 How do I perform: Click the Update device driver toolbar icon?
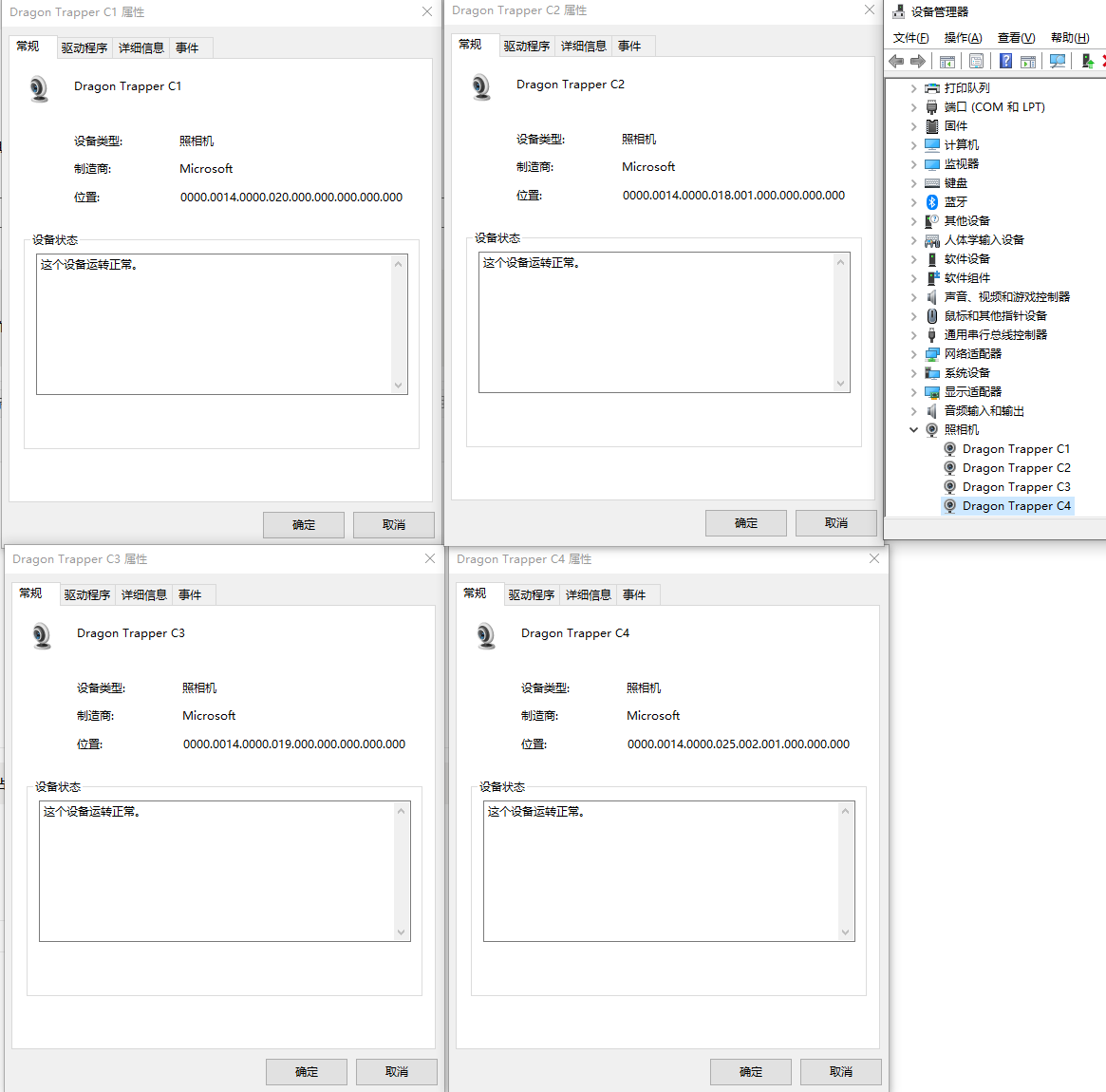pos(1088,62)
